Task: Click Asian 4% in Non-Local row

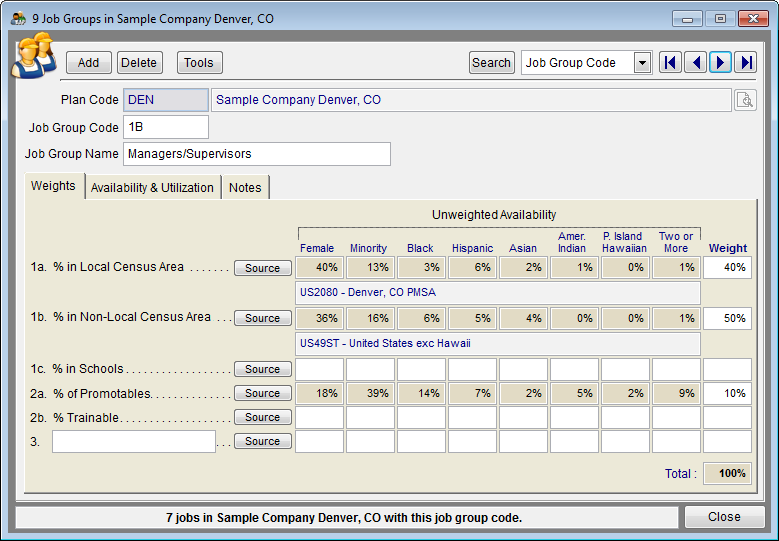Action: coord(523,318)
